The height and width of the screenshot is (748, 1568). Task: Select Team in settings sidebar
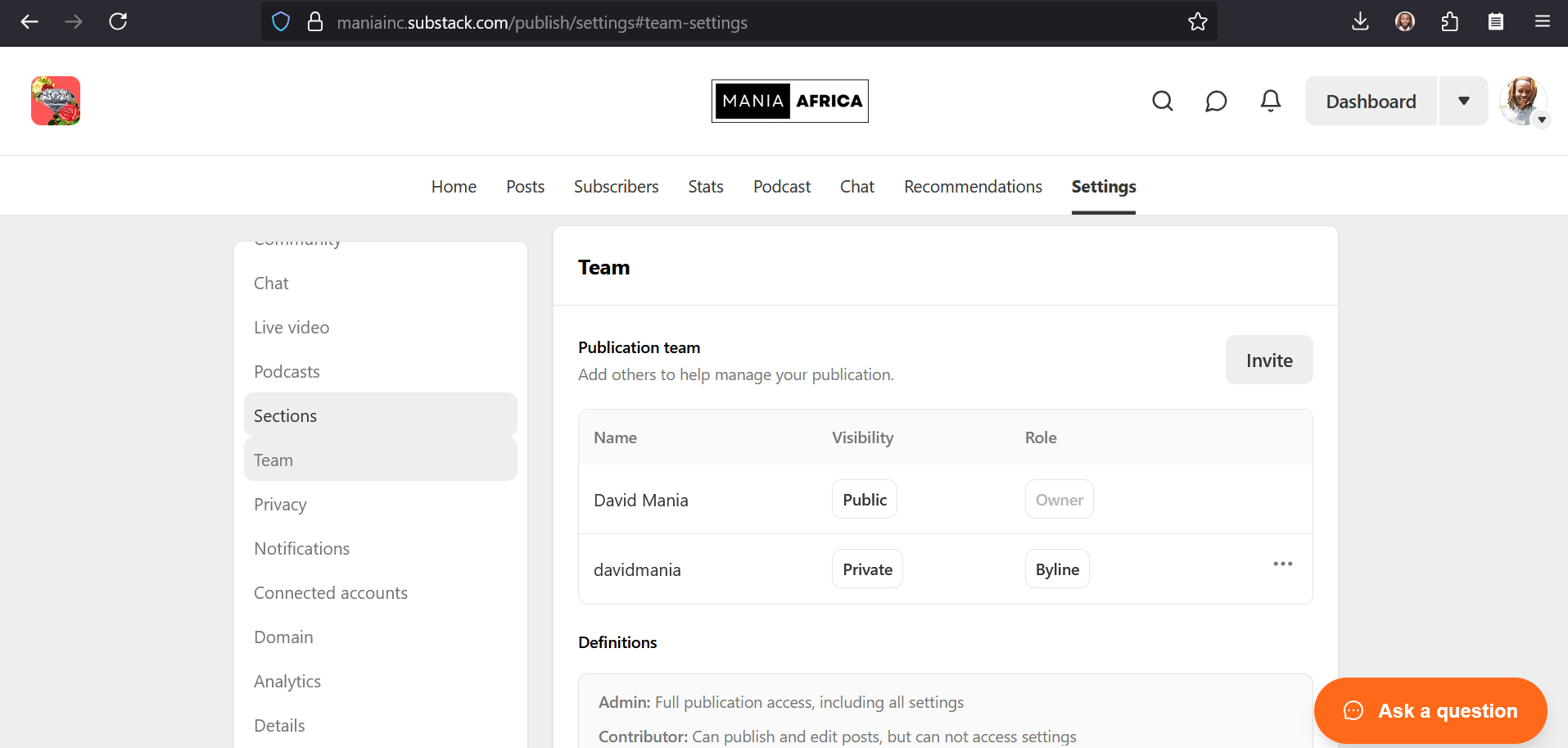tap(381, 459)
